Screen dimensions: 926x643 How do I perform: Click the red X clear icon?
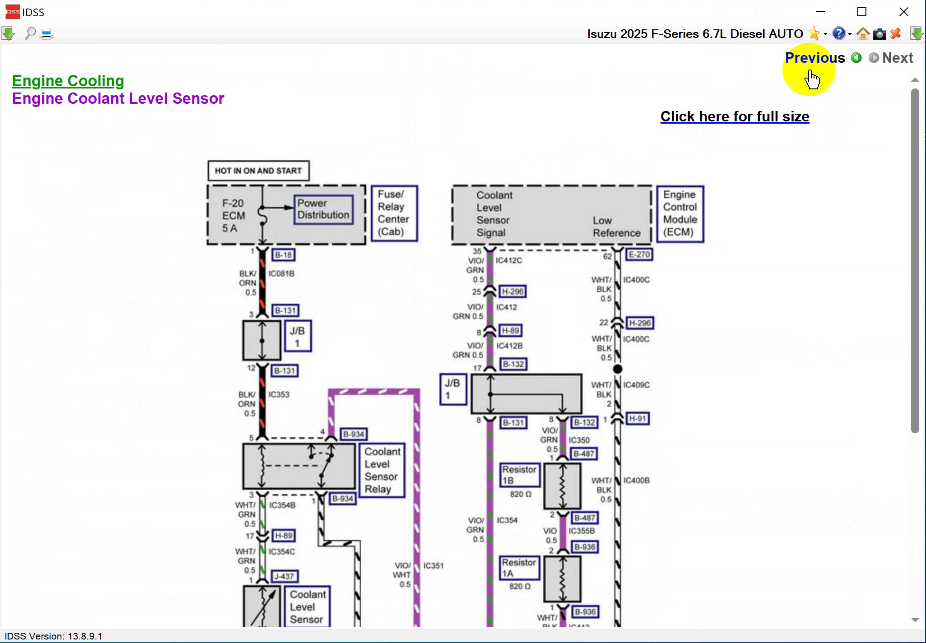click(895, 33)
